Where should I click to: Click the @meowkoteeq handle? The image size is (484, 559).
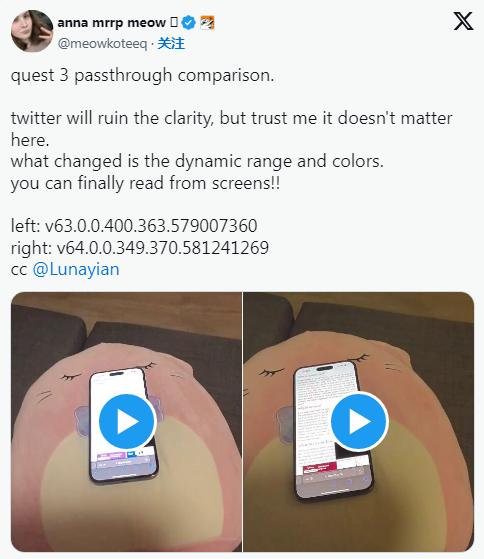(102, 44)
